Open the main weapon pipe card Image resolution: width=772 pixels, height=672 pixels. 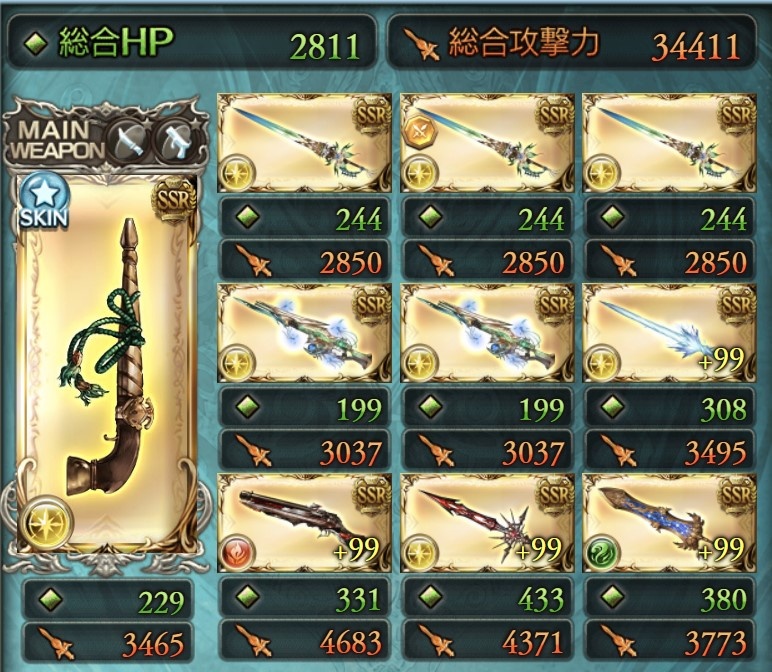click(x=106, y=365)
